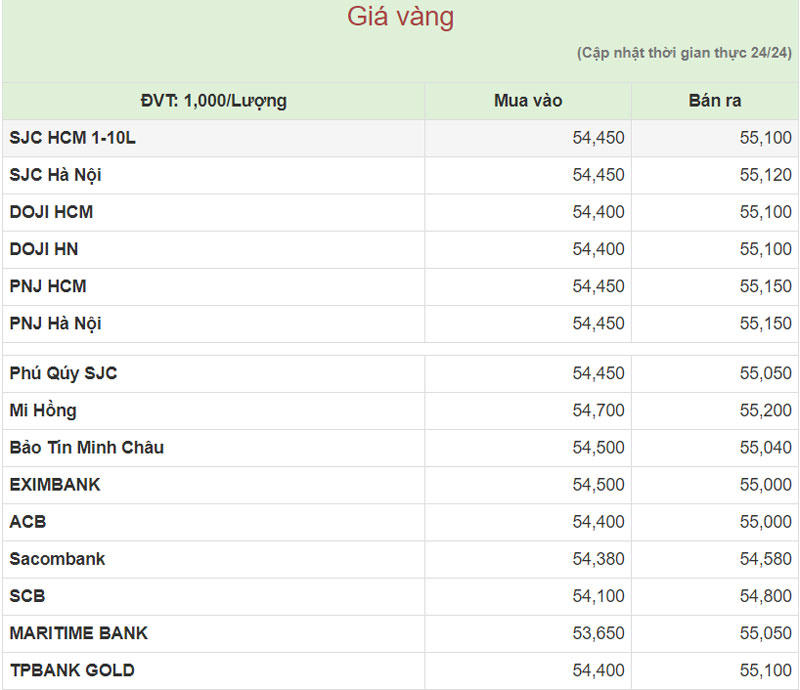Select the SCB row label
The width and height of the screenshot is (800, 690).
pos(28,595)
